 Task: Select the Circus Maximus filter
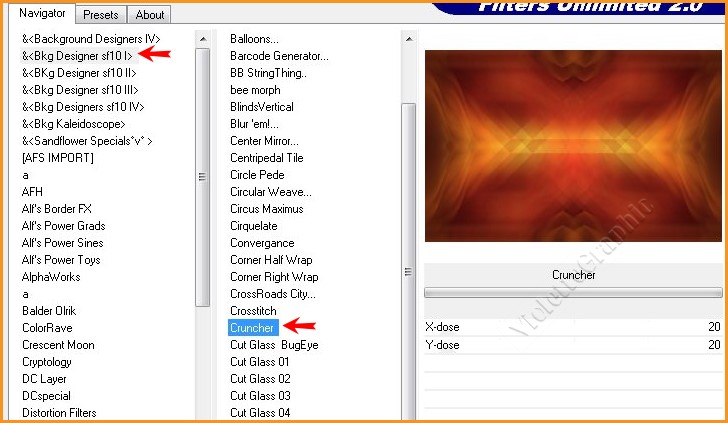pyautogui.click(x=266, y=209)
